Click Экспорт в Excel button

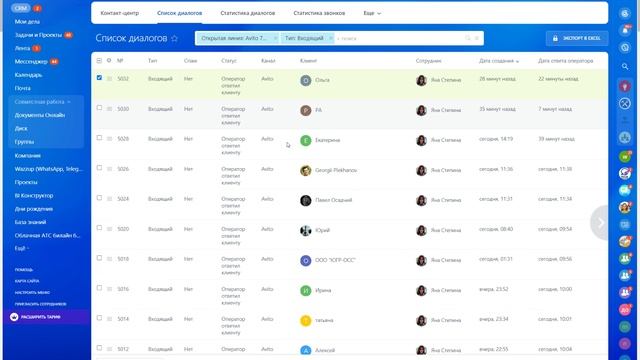click(x=577, y=38)
